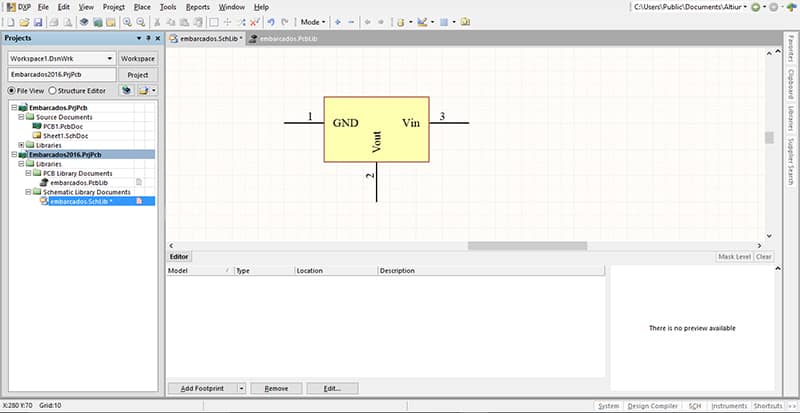Click the blue plus add mode icon
This screenshot has height=413, width=800.
tap(338, 21)
